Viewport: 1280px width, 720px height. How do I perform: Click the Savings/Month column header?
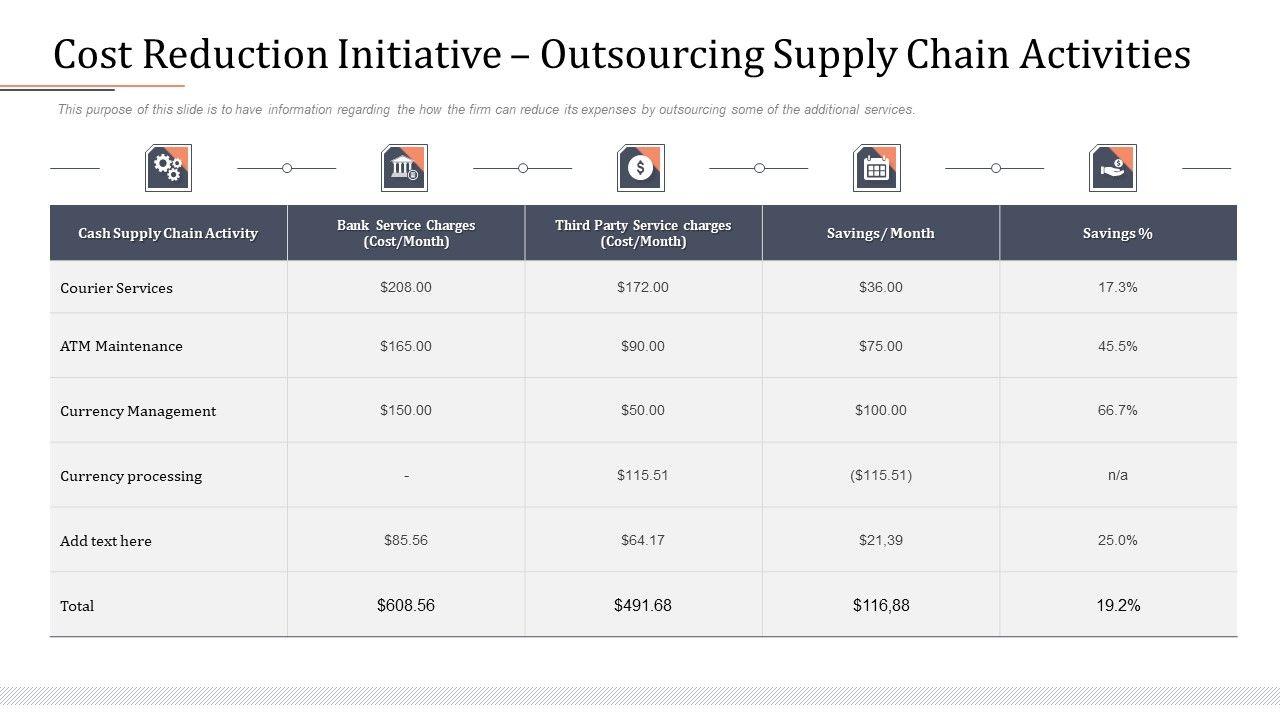(880, 233)
